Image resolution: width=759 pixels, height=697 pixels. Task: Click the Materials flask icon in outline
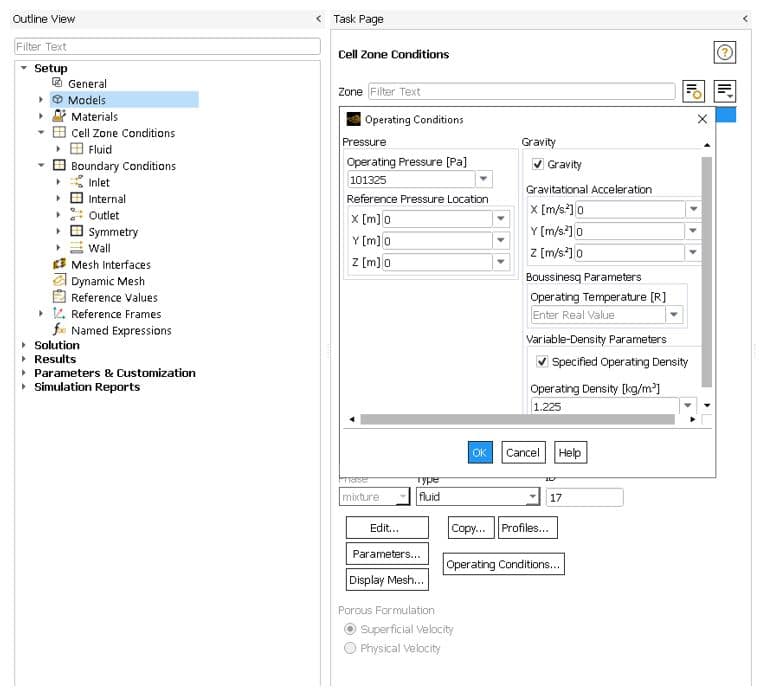point(59,116)
